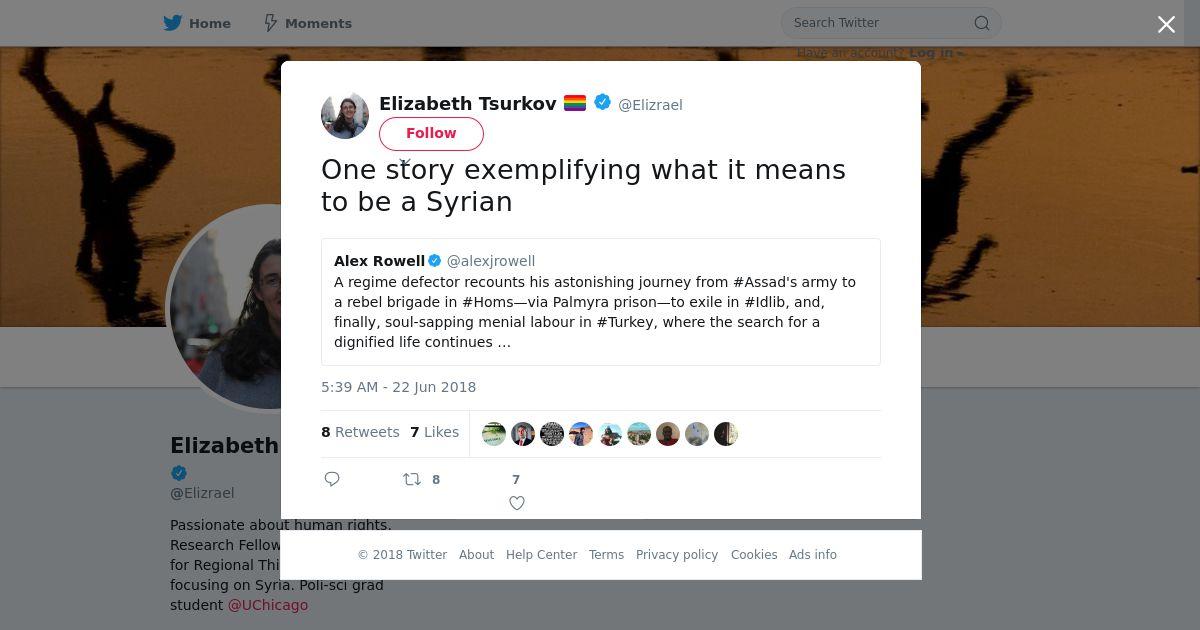Open the first liker's avatar
1200x630 pixels.
494,434
